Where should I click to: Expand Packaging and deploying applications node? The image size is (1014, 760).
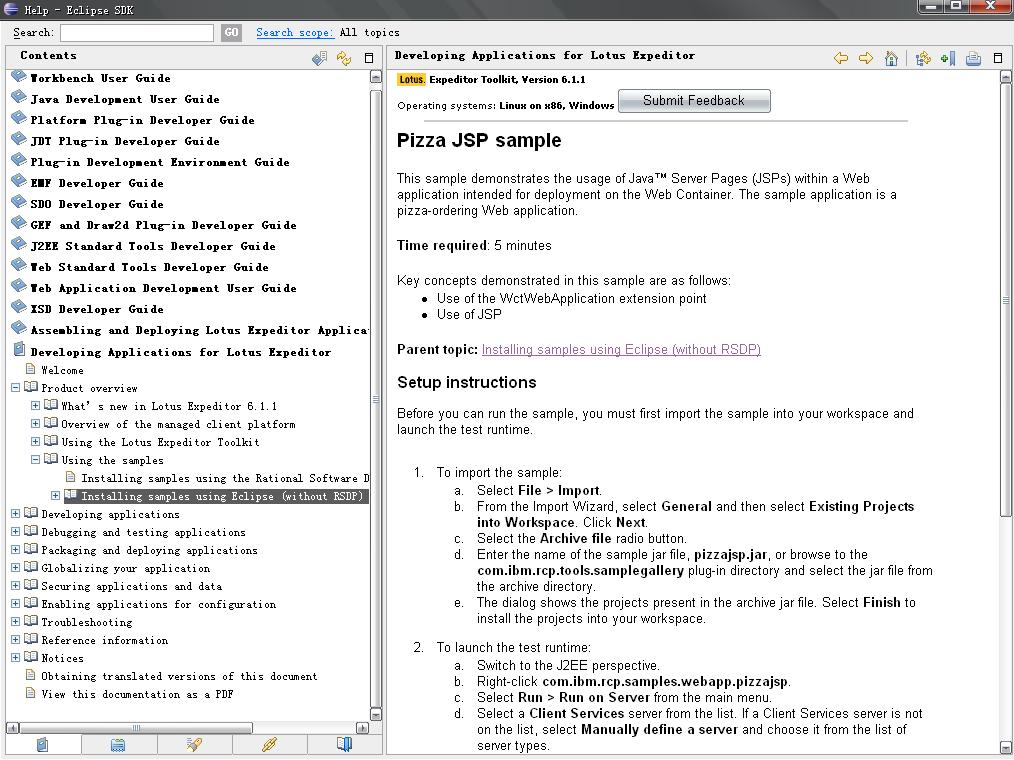coord(16,550)
